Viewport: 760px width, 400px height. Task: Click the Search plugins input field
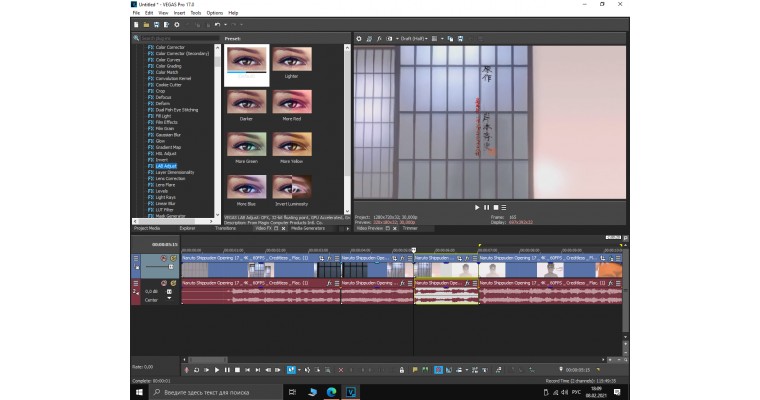(x=175, y=38)
